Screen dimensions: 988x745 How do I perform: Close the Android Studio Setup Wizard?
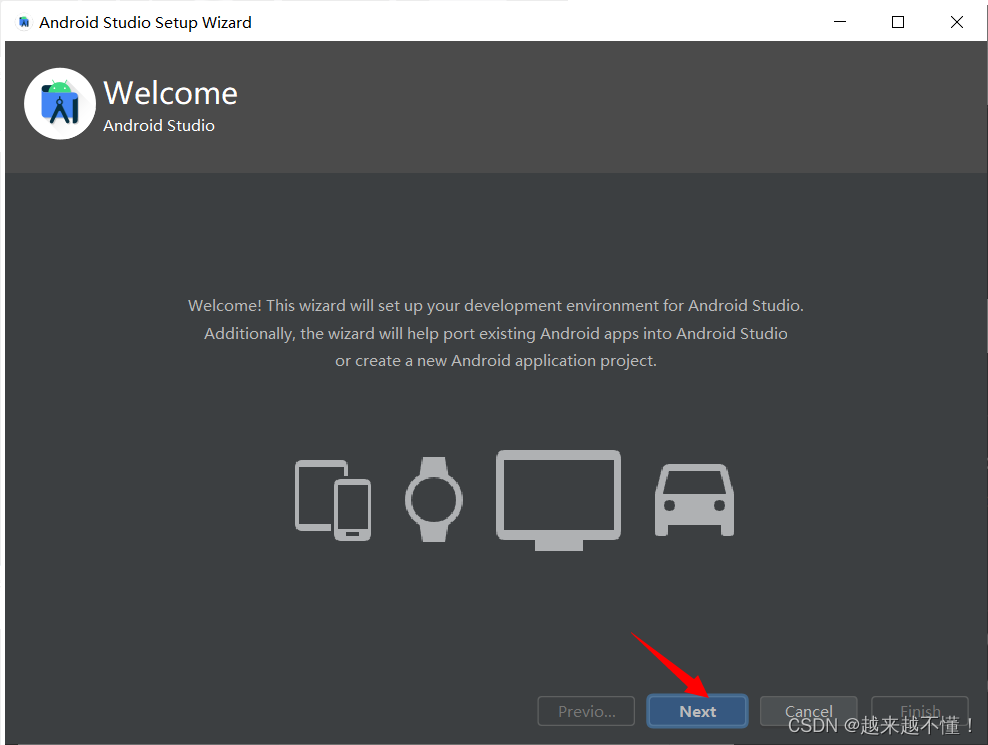(956, 21)
